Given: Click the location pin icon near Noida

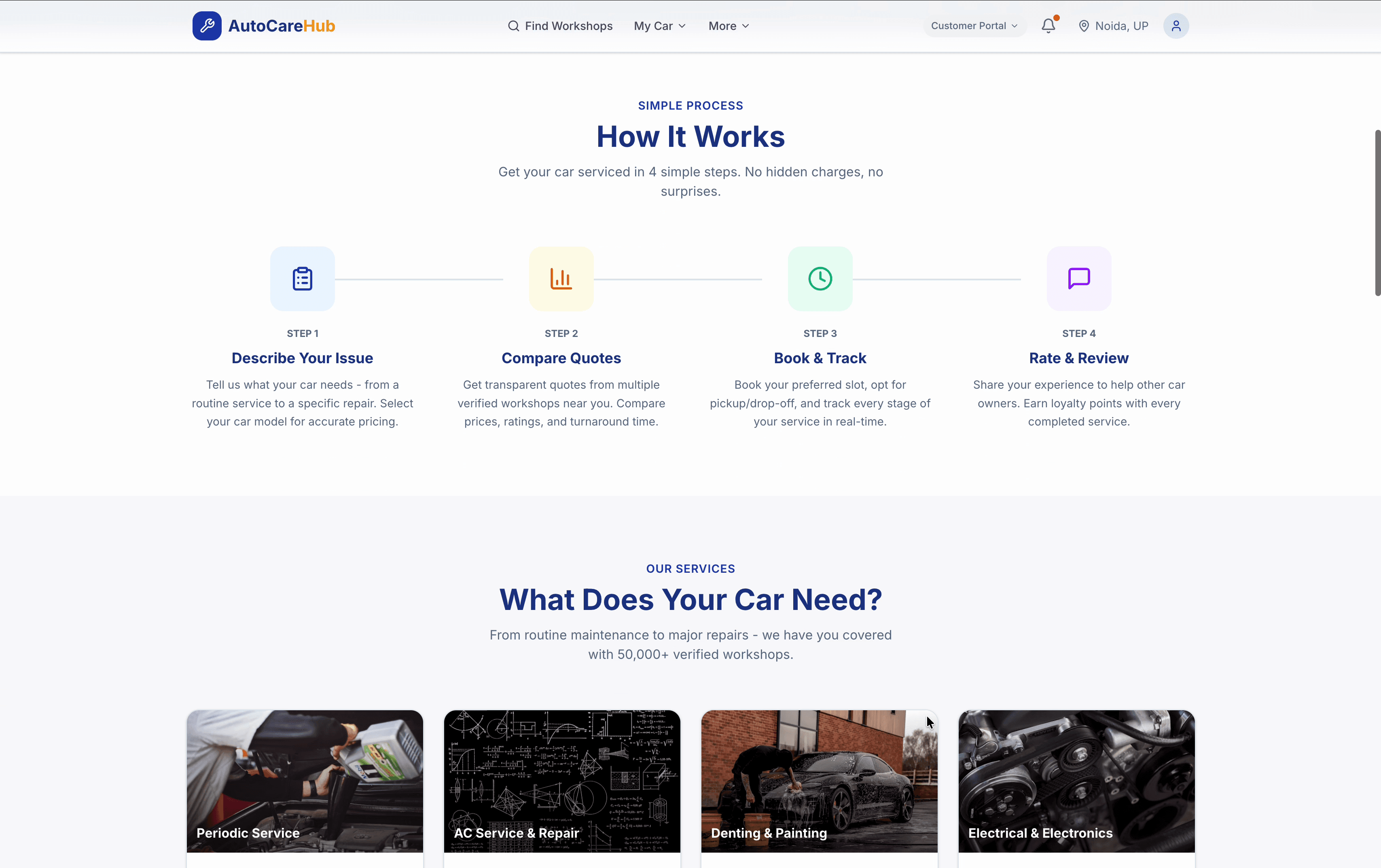Looking at the screenshot, I should click(x=1084, y=26).
